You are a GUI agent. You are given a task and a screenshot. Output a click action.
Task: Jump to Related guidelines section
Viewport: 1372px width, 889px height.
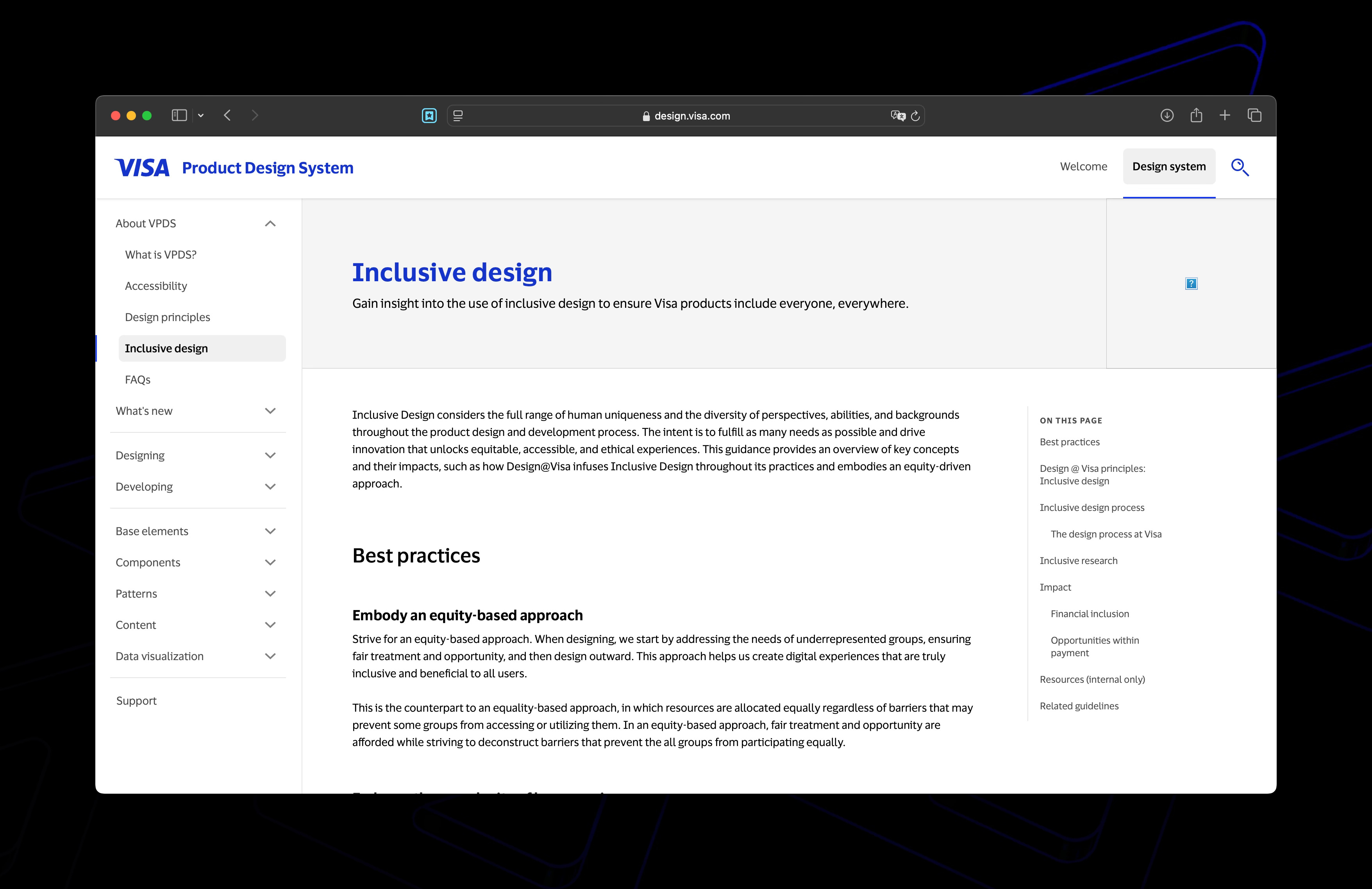[x=1079, y=706]
